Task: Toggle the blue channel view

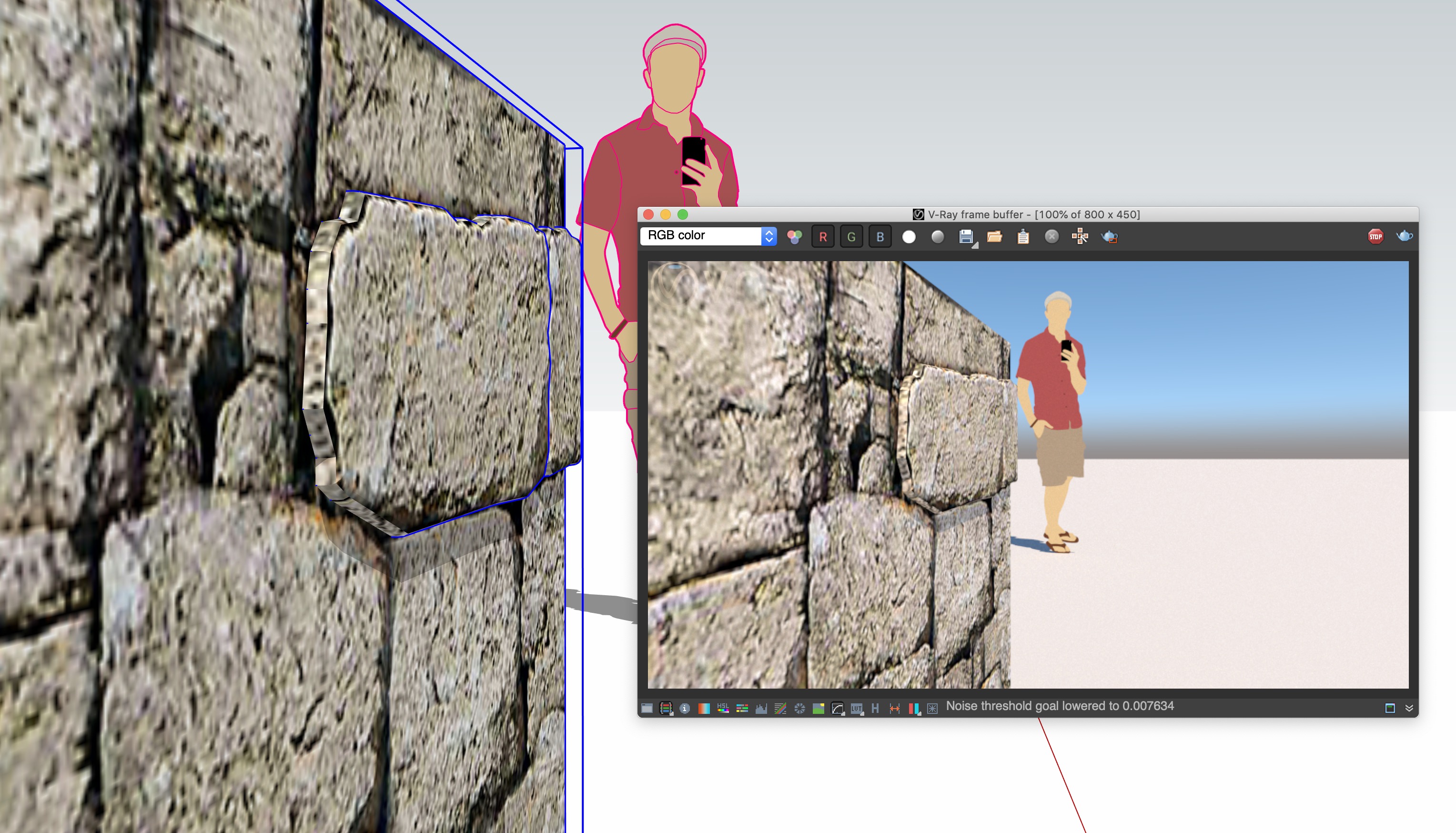Action: [x=880, y=236]
